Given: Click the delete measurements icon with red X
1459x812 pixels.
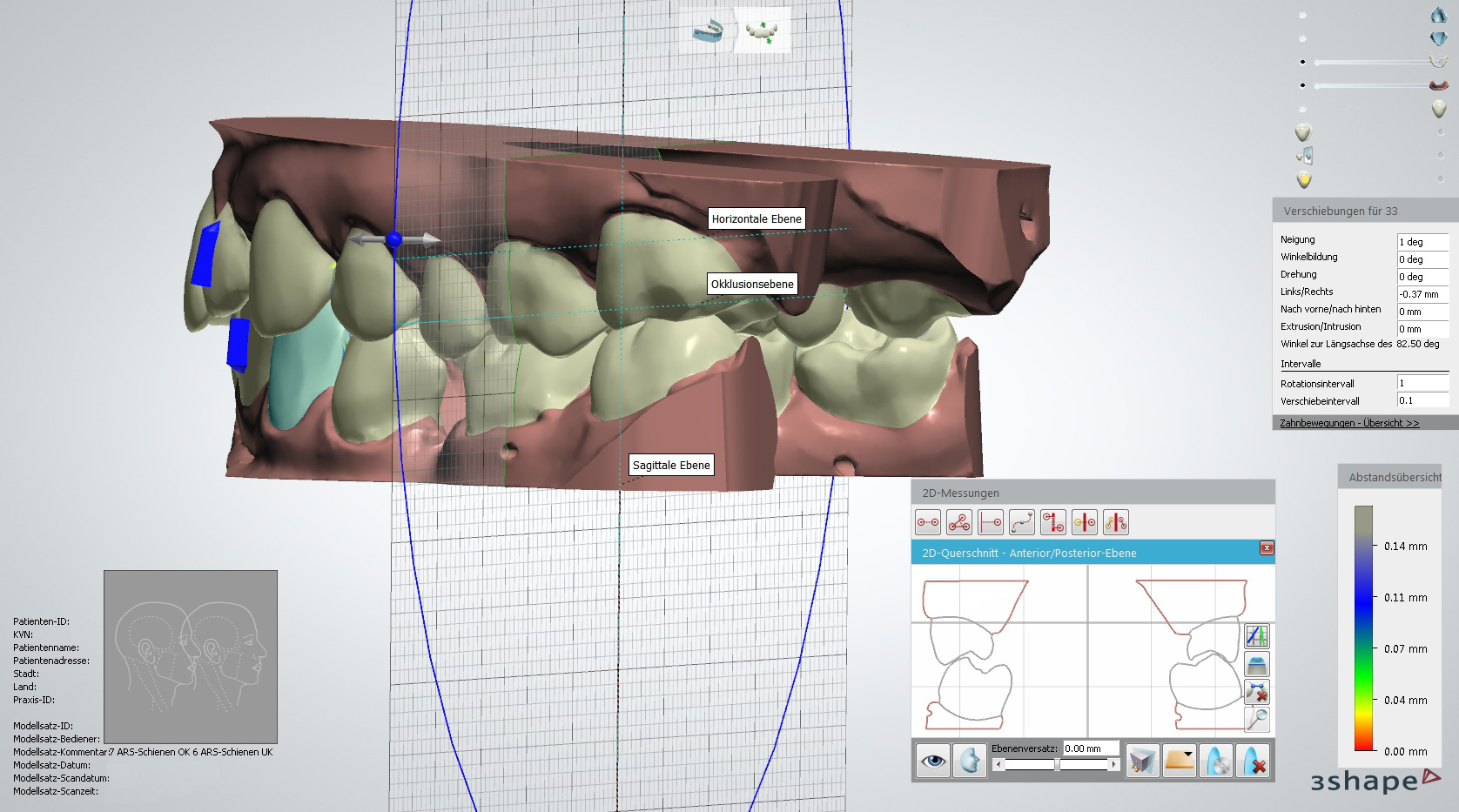Looking at the screenshot, I should 1256,692.
